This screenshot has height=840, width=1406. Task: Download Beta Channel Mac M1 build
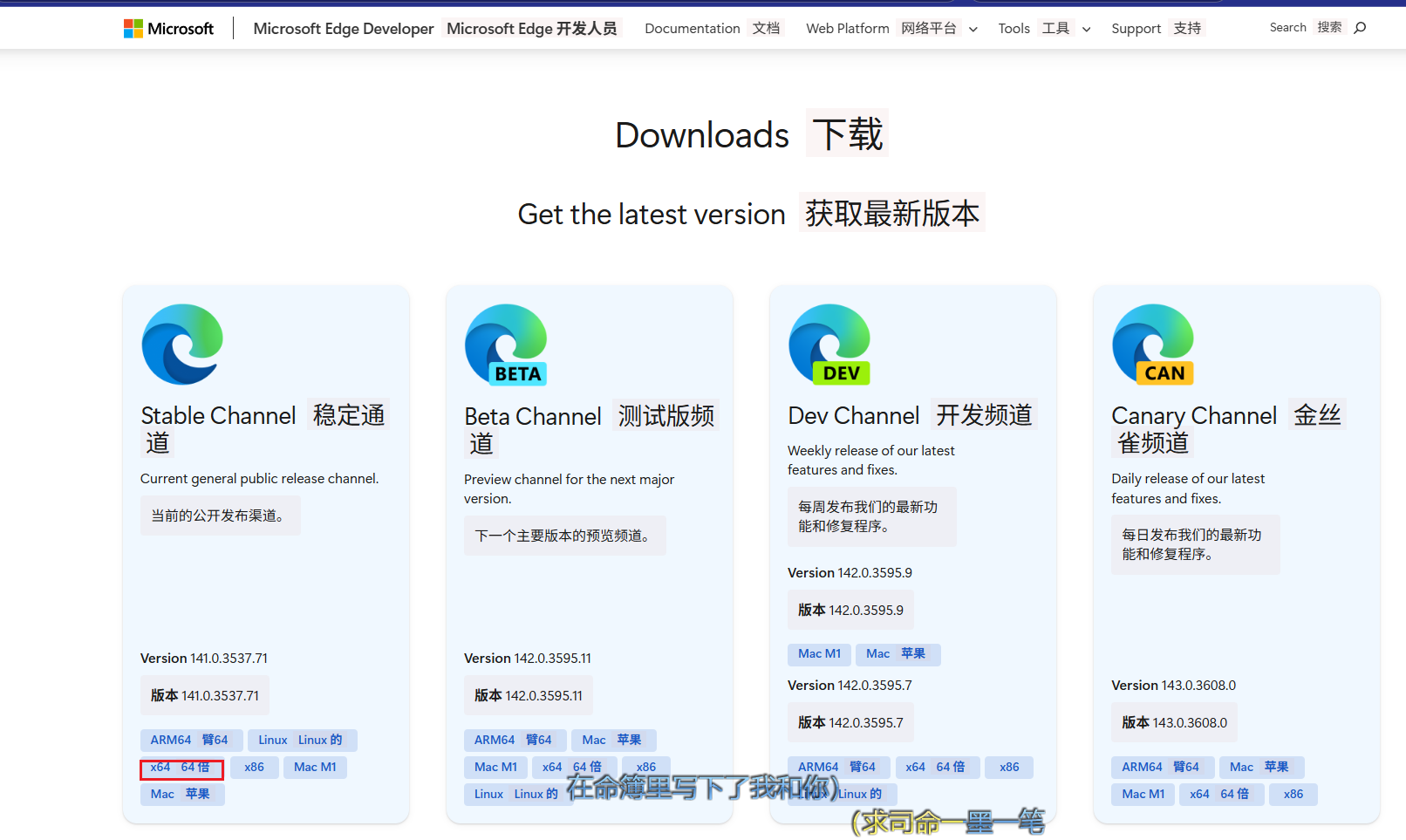point(495,767)
